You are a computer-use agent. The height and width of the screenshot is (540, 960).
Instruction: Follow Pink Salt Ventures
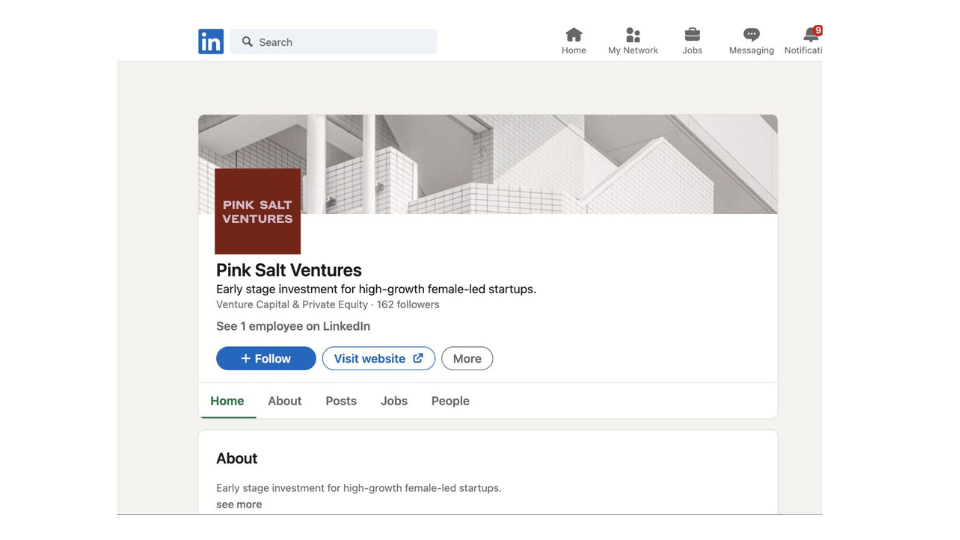point(266,359)
